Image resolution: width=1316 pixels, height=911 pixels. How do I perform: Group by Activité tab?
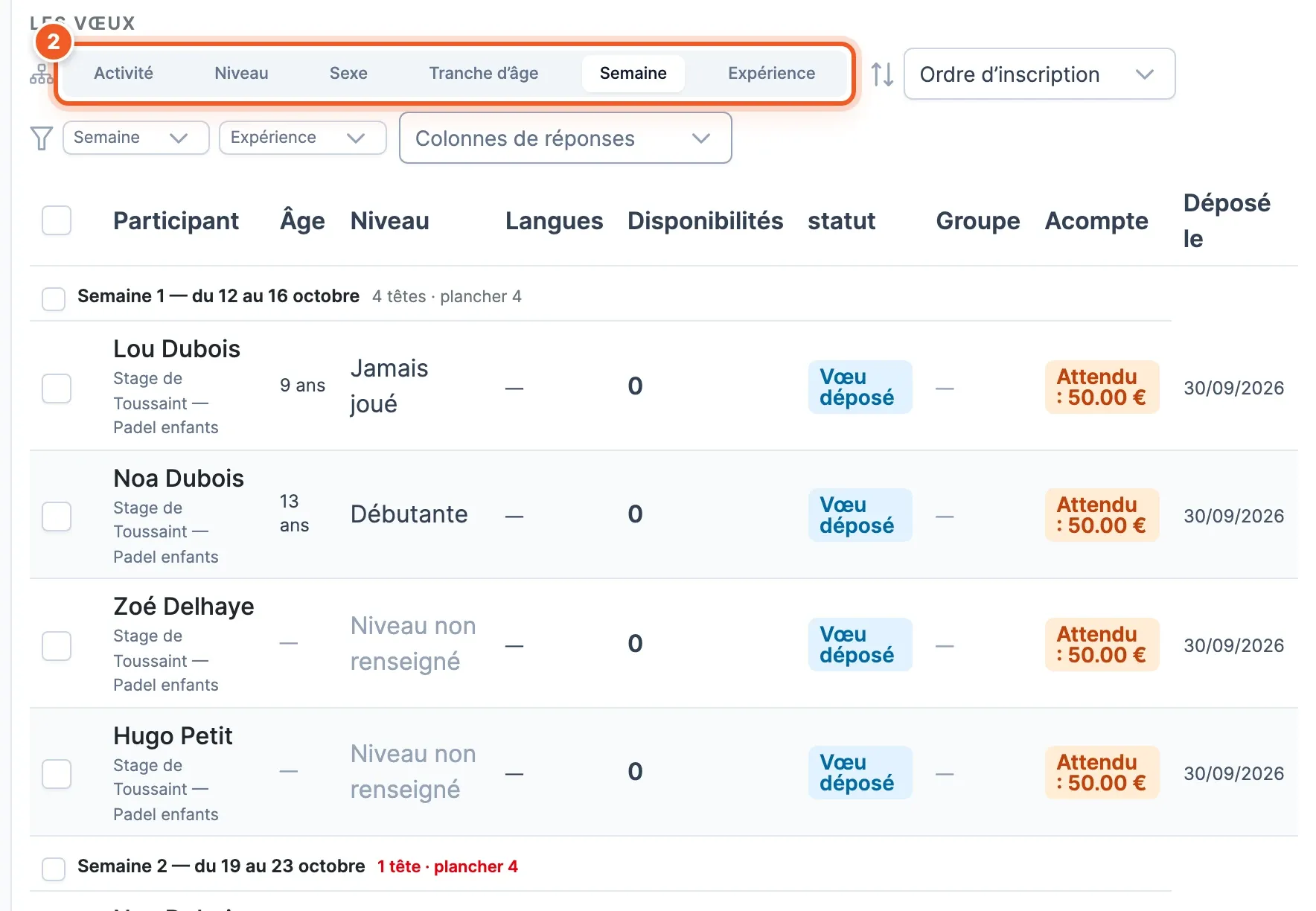(124, 73)
